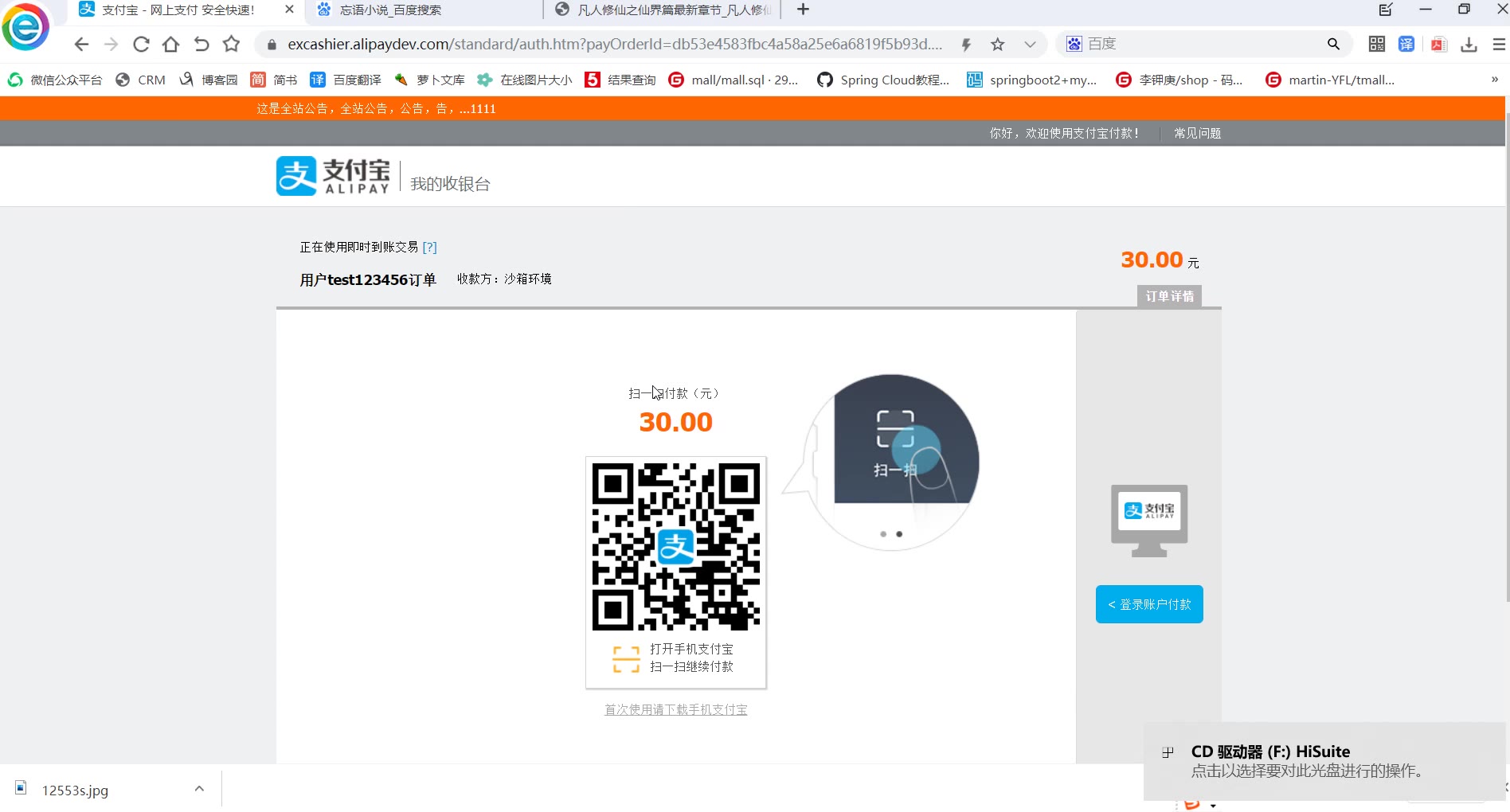
Task: Open the apps grid extension icon
Action: [1376, 44]
